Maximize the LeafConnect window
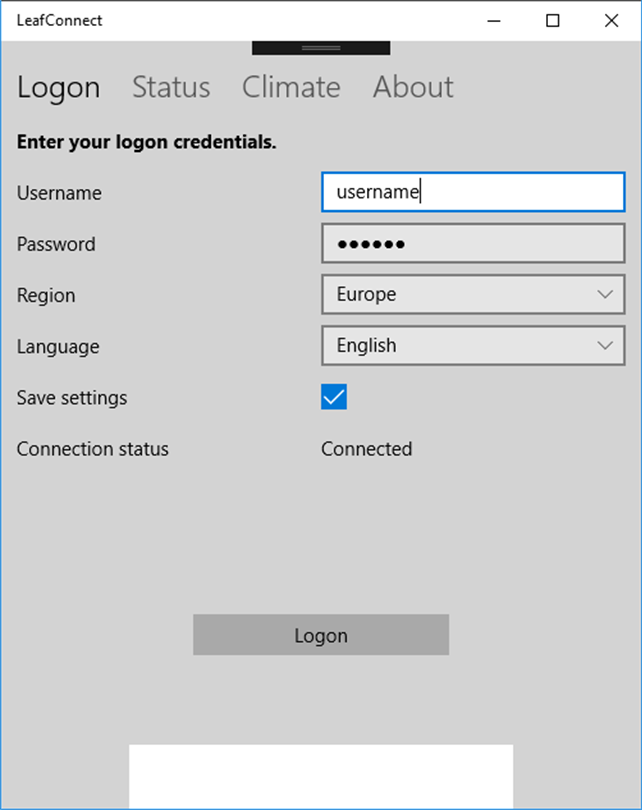642x810 pixels. (x=553, y=21)
